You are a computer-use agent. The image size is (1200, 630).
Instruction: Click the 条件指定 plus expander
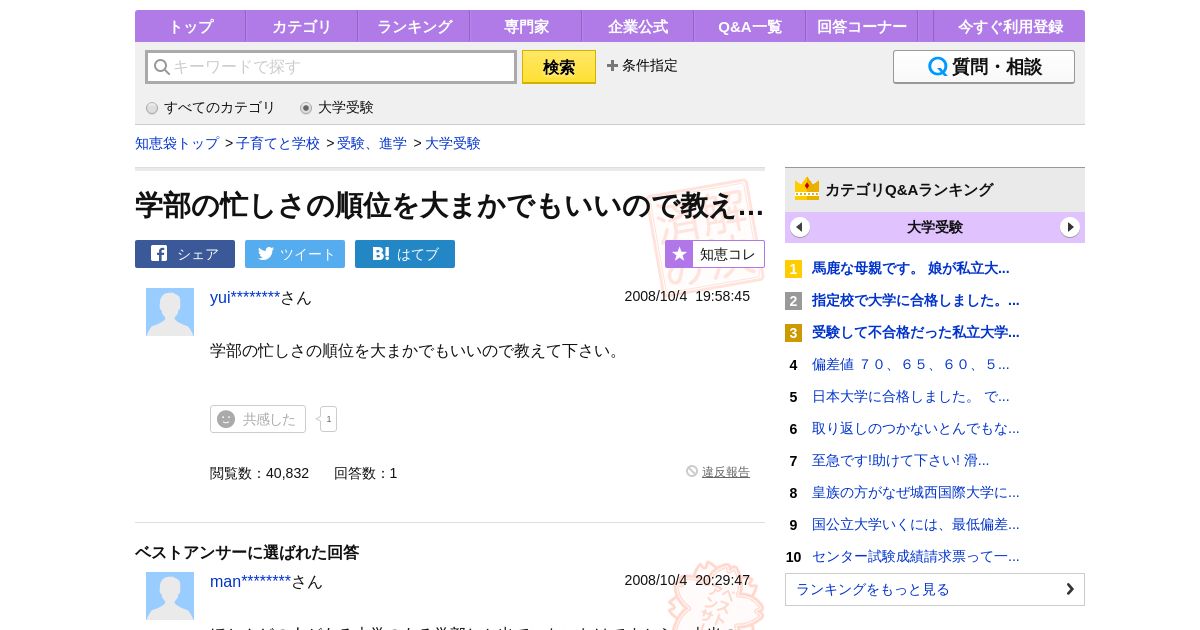click(x=642, y=66)
